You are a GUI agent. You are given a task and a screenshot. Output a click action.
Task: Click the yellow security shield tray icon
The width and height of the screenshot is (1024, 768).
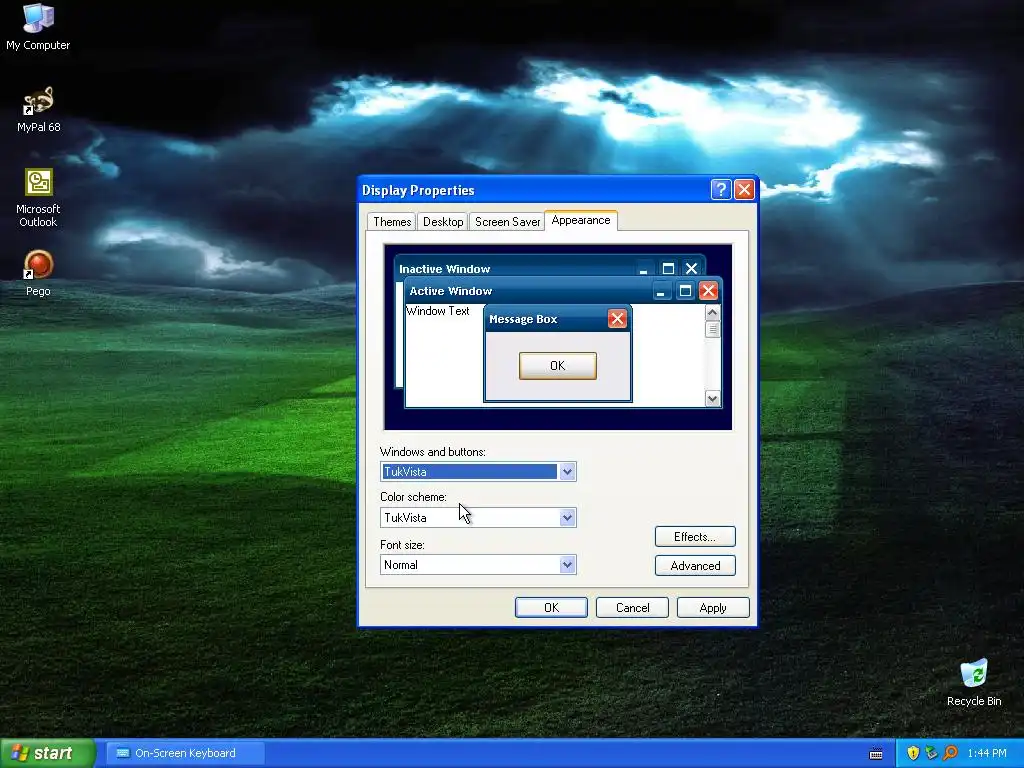(912, 753)
